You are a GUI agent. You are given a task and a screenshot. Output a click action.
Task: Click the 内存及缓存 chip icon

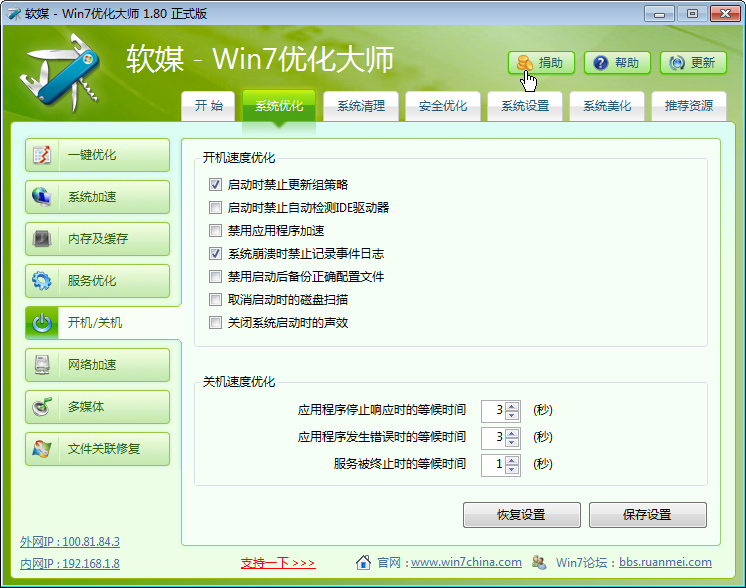click(42, 238)
